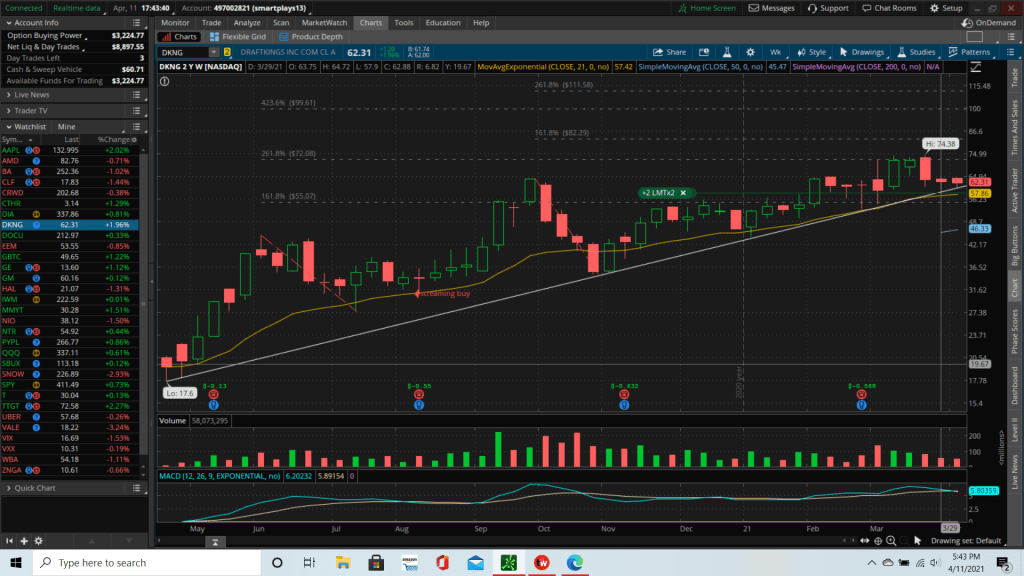Expand the Trader TV panel

(8, 110)
